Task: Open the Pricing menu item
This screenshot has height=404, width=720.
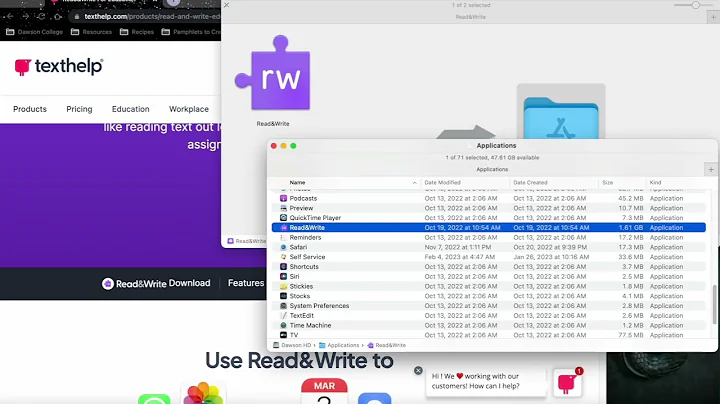Action: pos(79,109)
